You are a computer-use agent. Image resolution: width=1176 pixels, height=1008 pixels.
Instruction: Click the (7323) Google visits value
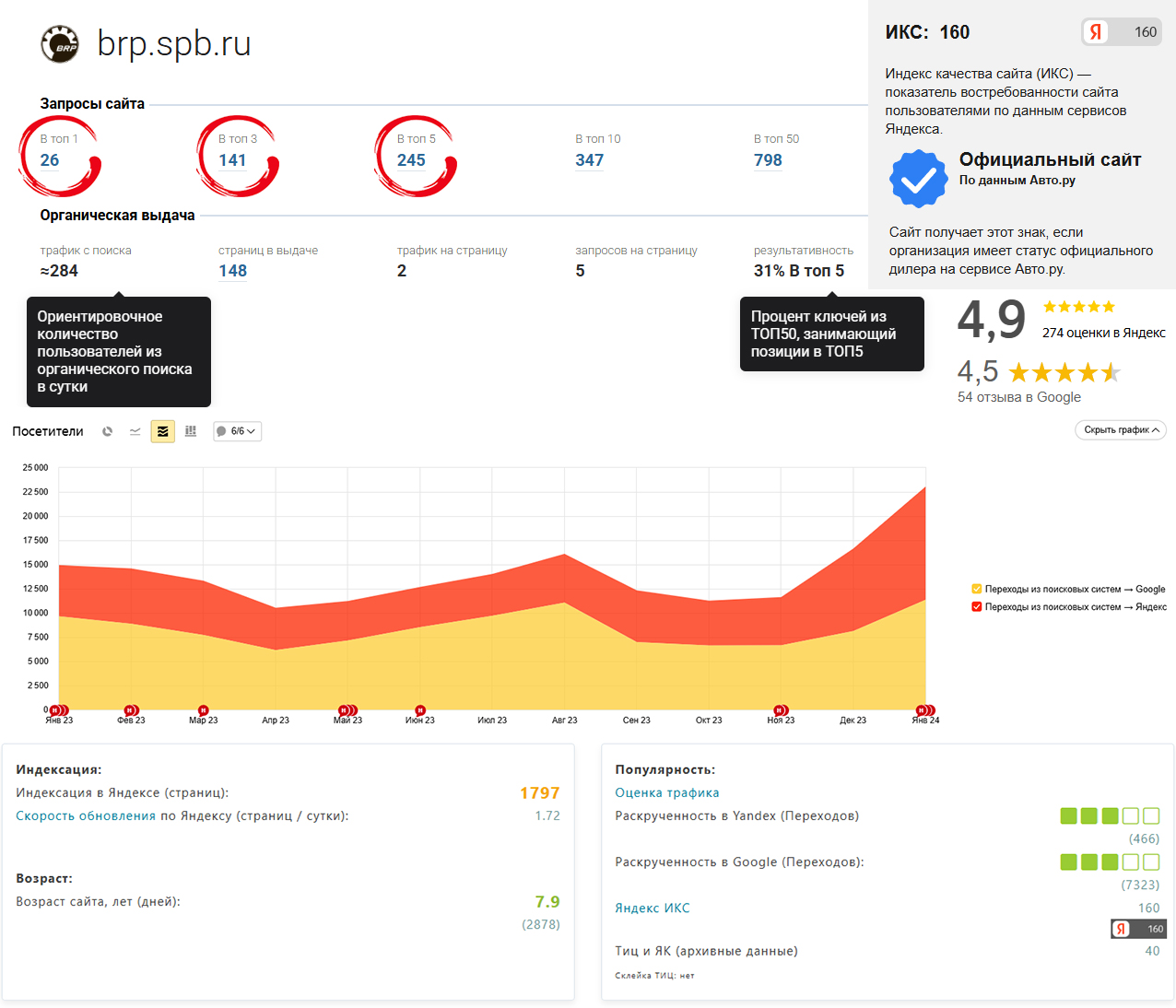(1140, 885)
